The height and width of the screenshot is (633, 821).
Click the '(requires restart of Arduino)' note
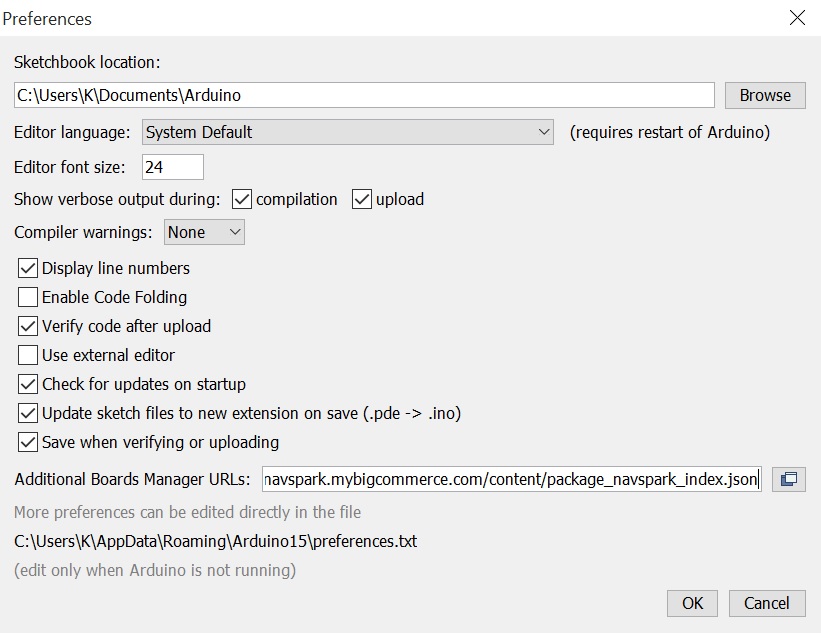pyautogui.click(x=670, y=132)
